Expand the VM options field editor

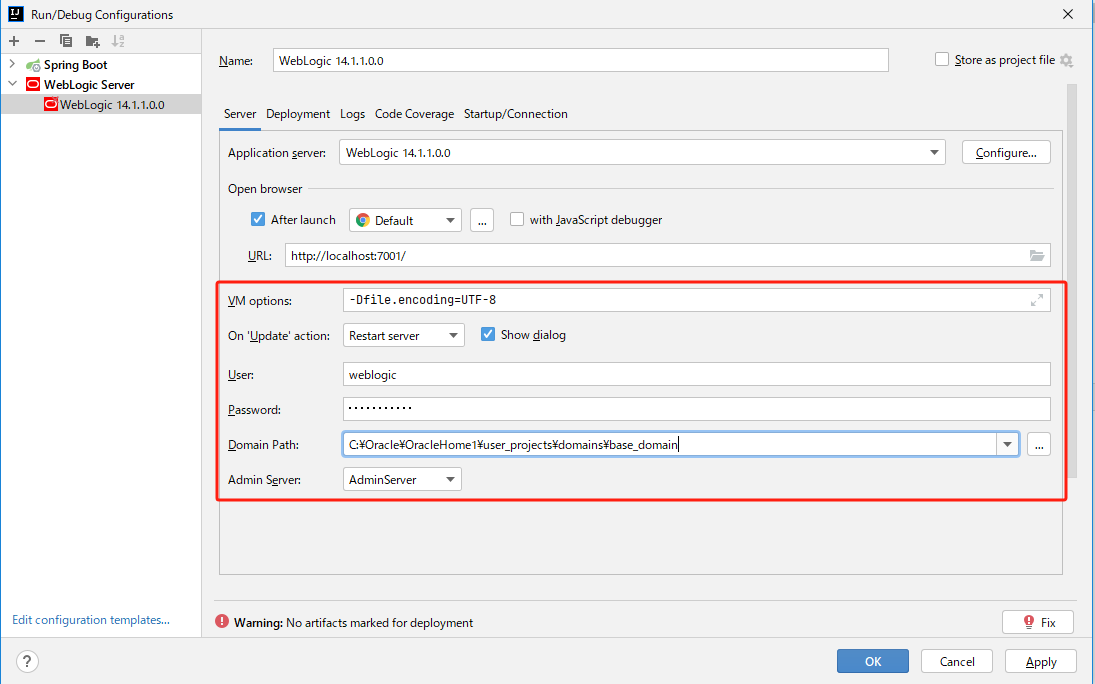1037,300
